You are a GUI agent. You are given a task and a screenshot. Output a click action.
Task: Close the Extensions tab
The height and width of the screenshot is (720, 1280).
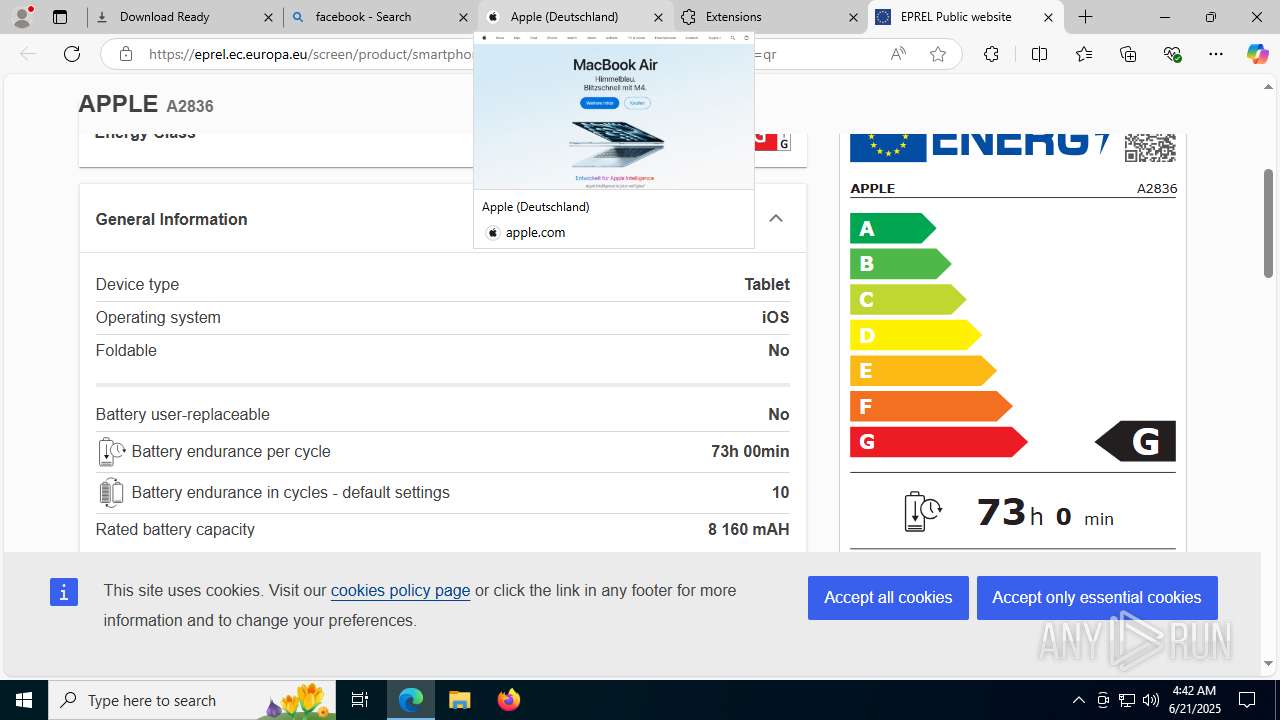pyautogui.click(x=853, y=17)
